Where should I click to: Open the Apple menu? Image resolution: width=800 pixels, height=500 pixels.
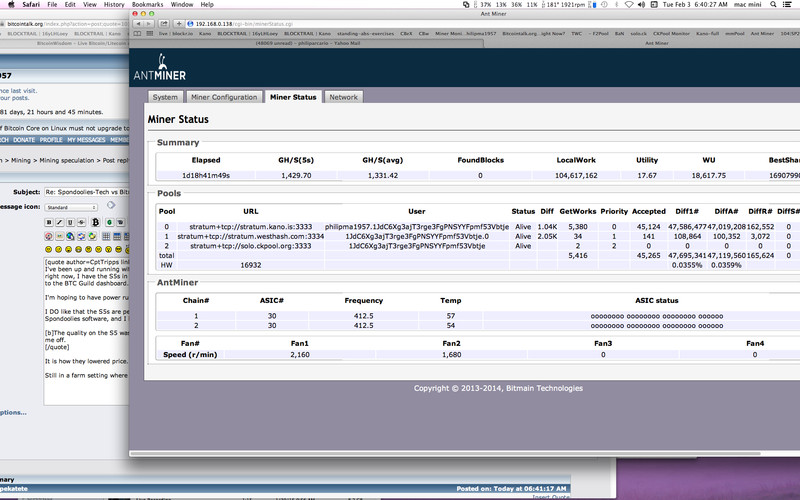10,4
